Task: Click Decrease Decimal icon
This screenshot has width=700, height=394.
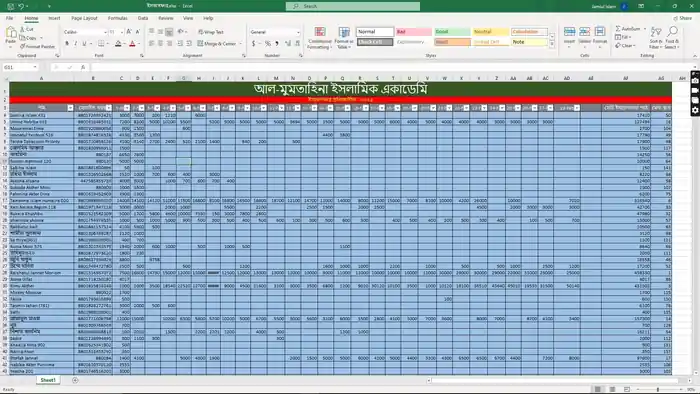Action: pyautogui.click(x=297, y=43)
